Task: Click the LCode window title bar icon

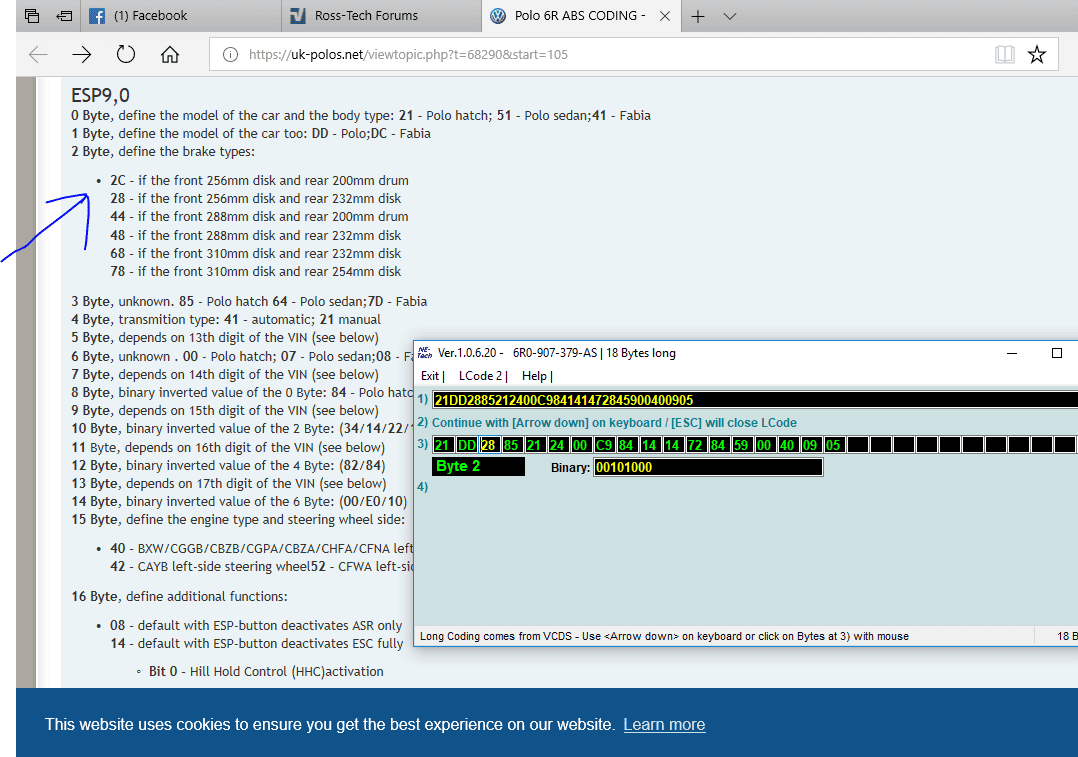Action: click(425, 353)
